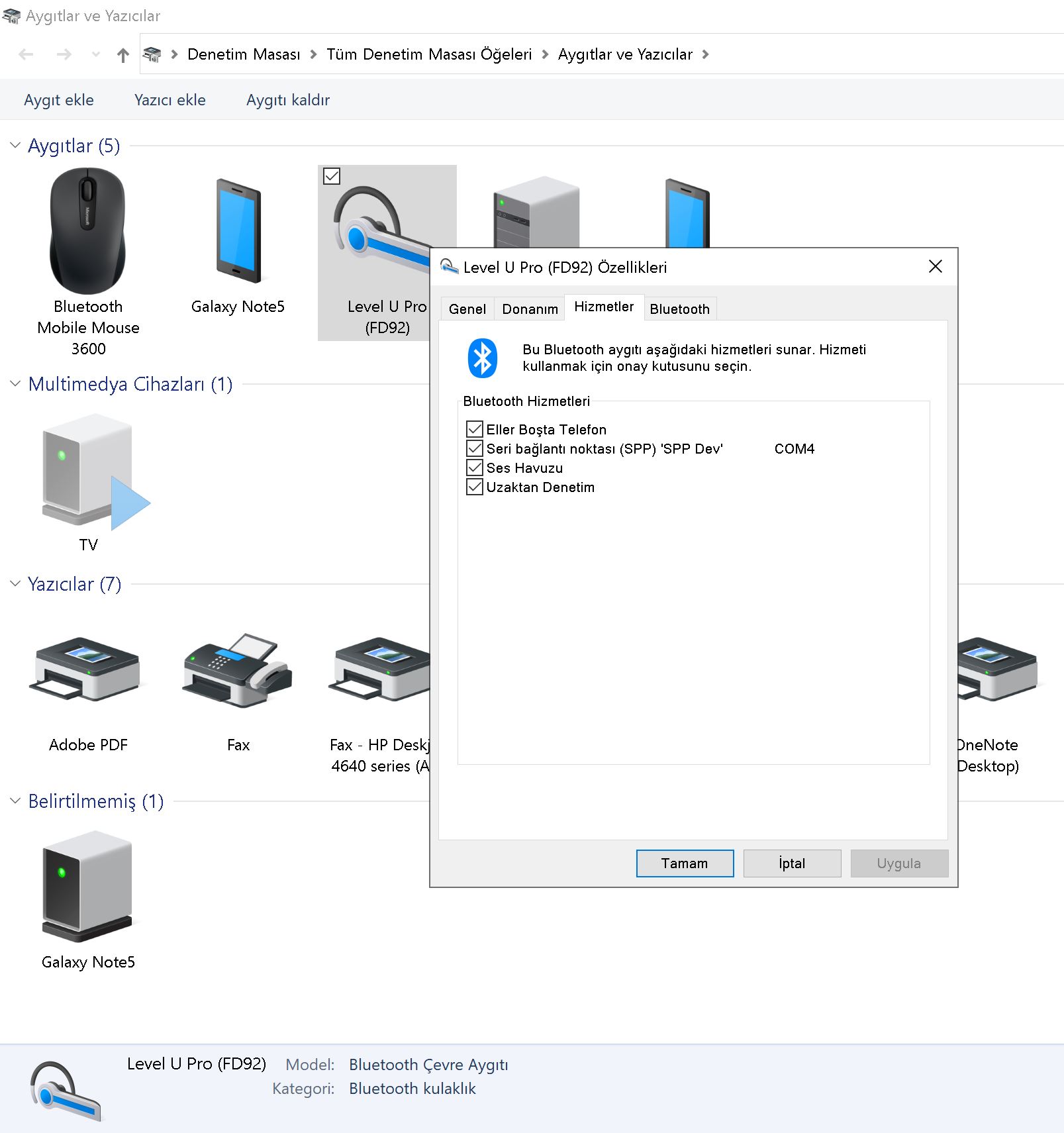Image resolution: width=1064 pixels, height=1133 pixels.
Task: Switch to the Bluetooth tab
Action: pos(680,309)
